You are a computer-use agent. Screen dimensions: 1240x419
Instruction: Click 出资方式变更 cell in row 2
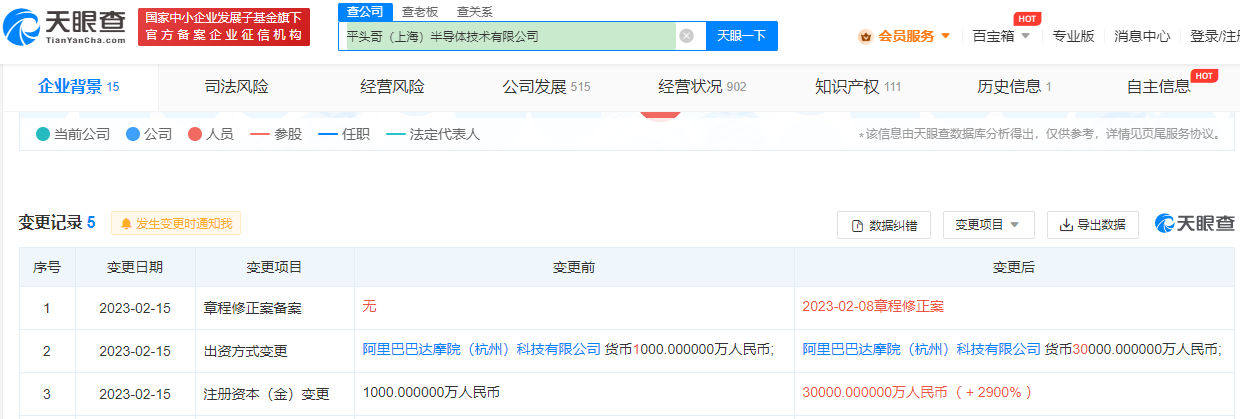(274, 351)
